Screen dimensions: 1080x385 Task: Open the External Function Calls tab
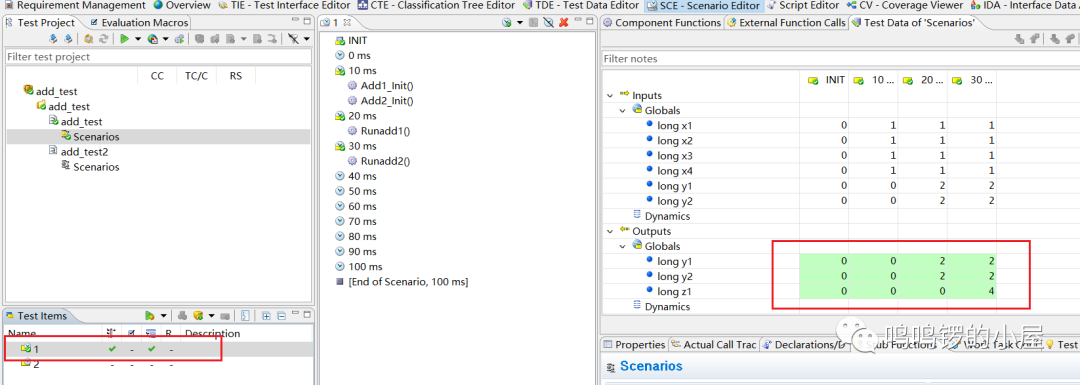pos(786,23)
